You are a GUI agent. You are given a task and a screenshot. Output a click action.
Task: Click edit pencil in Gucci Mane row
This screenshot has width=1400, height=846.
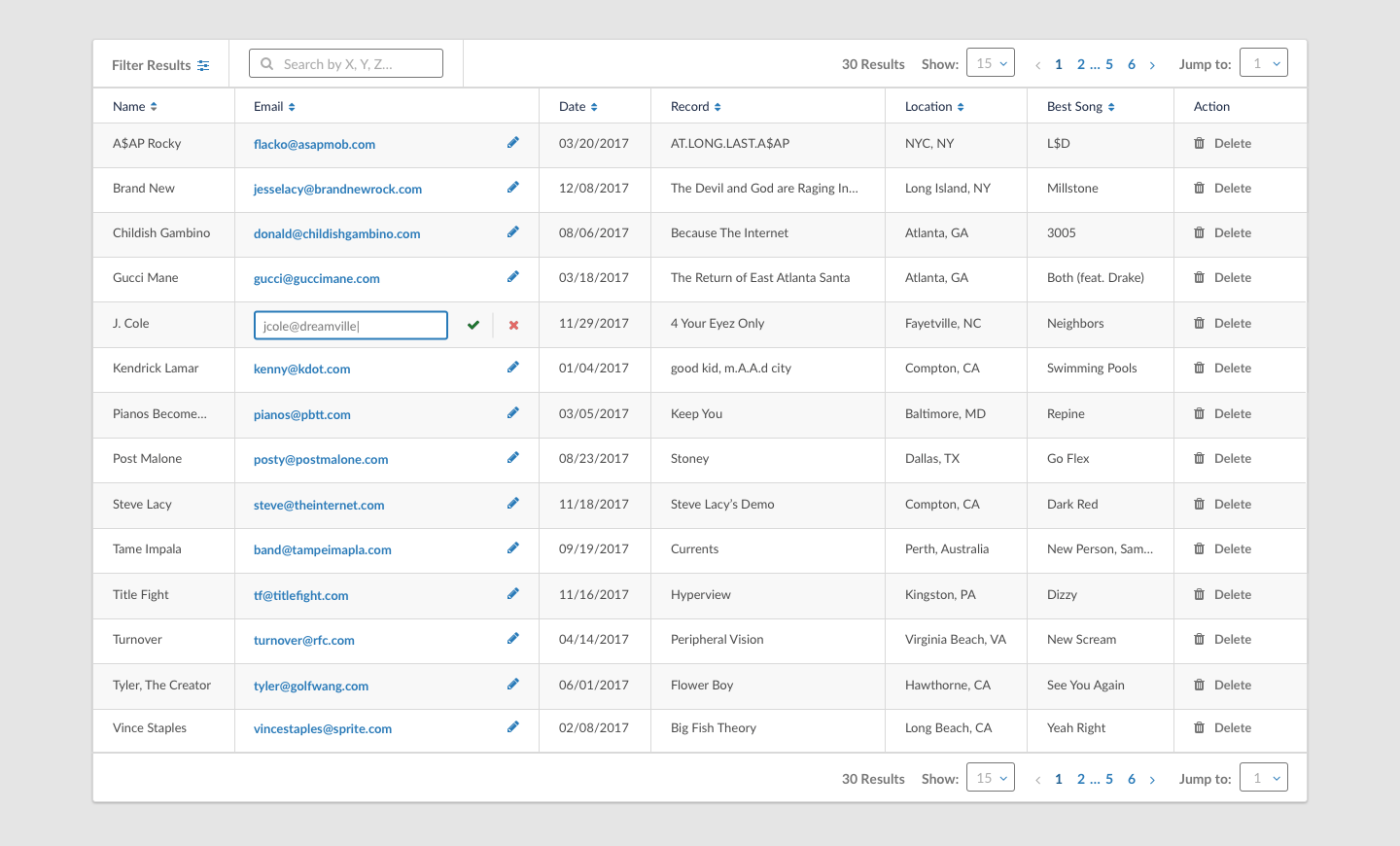pos(513,277)
